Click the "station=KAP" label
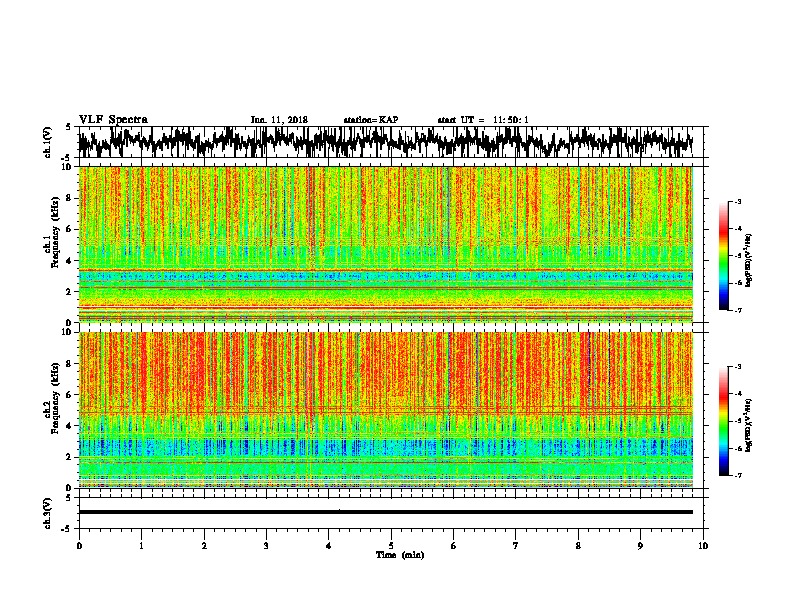 (371, 120)
